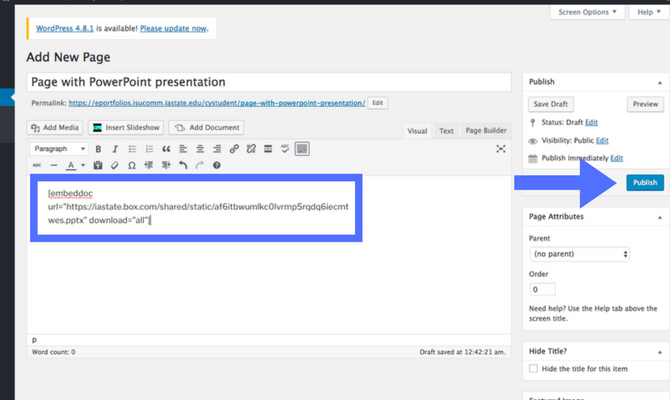The width and height of the screenshot is (670, 400).
Task: Click the Order number field
Action: (542, 289)
